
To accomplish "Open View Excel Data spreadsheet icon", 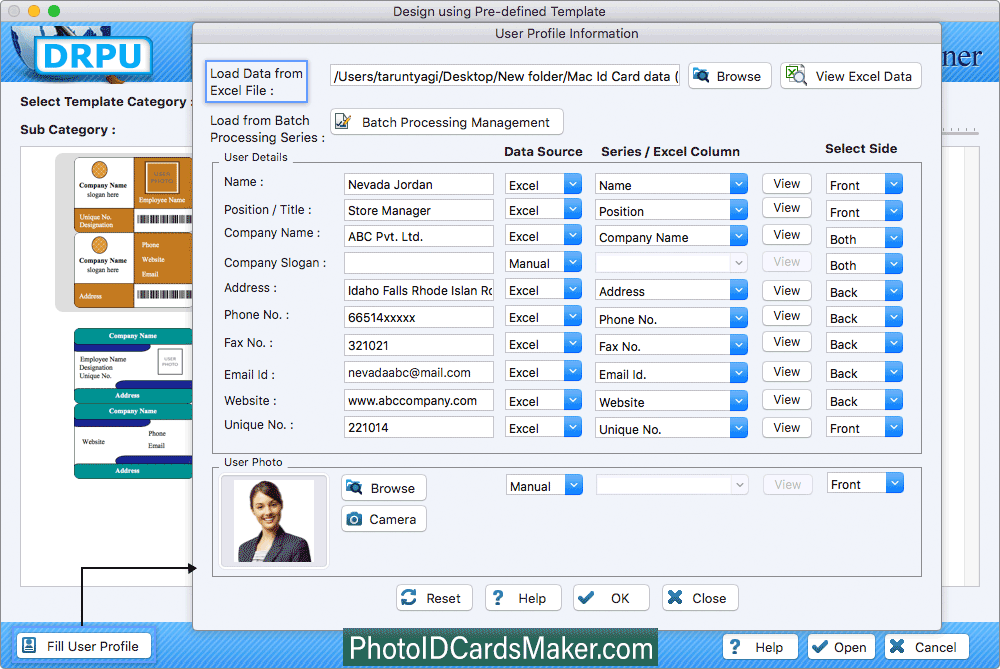I will coord(797,76).
